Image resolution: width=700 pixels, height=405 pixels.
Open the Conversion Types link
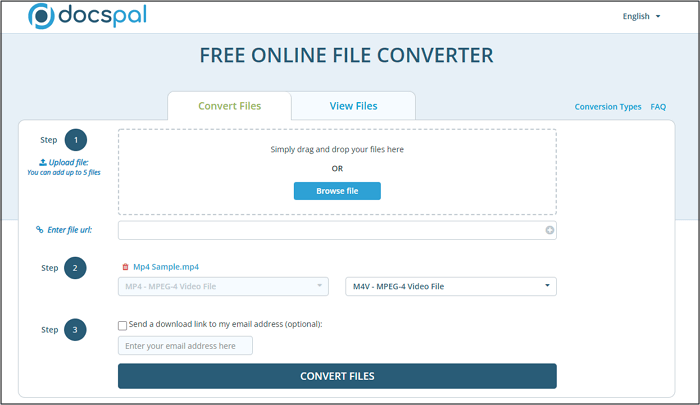coord(608,107)
